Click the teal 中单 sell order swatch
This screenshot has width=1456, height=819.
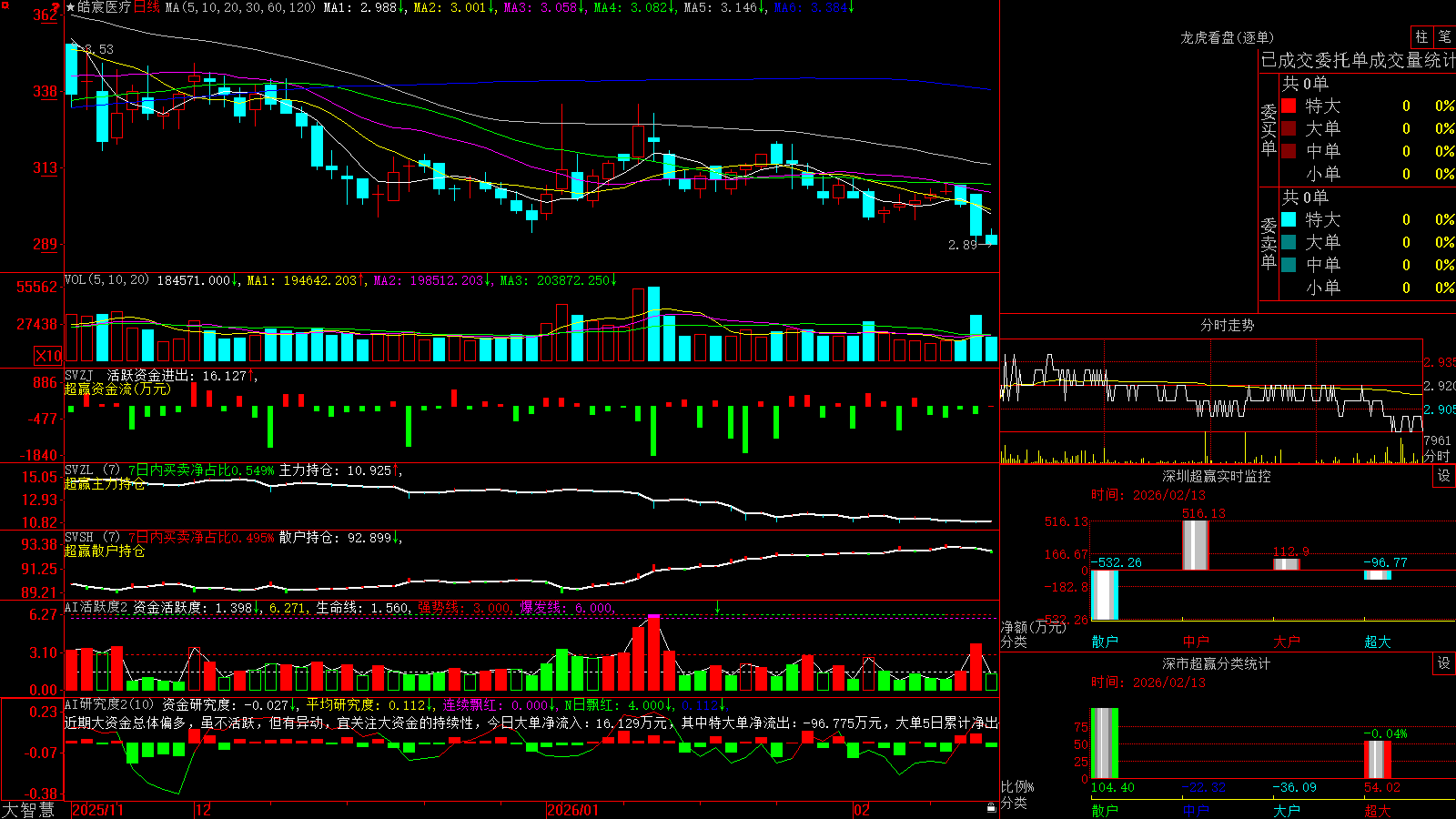tap(1289, 265)
